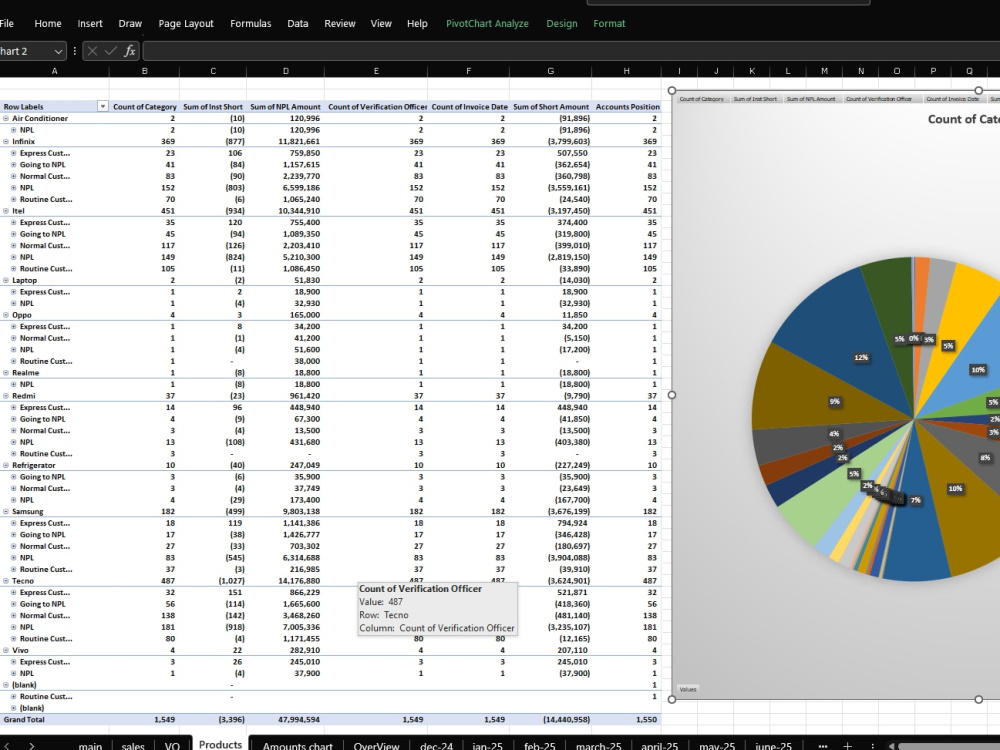Select column D header
1000x750 pixels.
tap(286, 71)
